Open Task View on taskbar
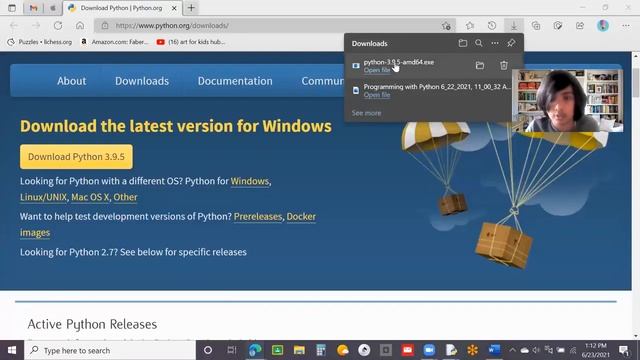Image resolution: width=640 pixels, height=360 pixels. [x=231, y=350]
